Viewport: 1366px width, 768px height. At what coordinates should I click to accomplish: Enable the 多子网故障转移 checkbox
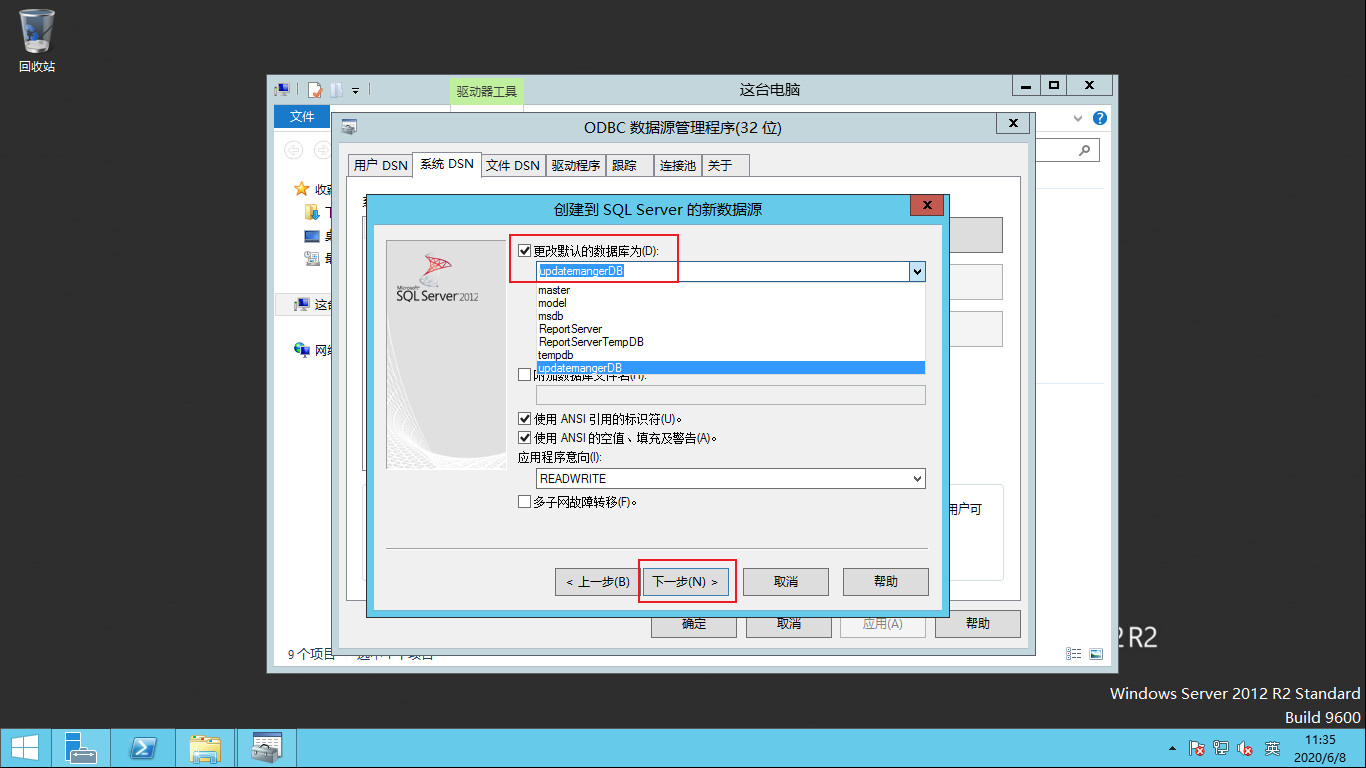pyautogui.click(x=525, y=501)
